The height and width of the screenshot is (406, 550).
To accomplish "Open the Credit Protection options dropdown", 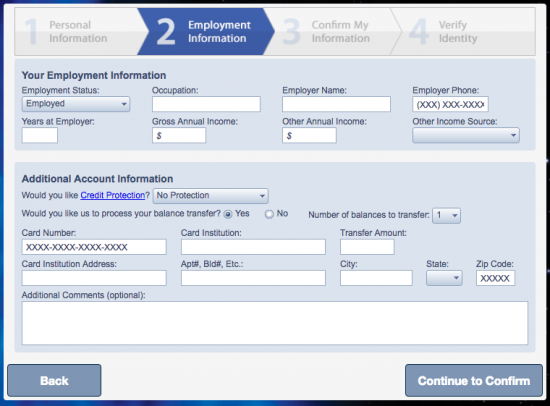I will coord(210,196).
